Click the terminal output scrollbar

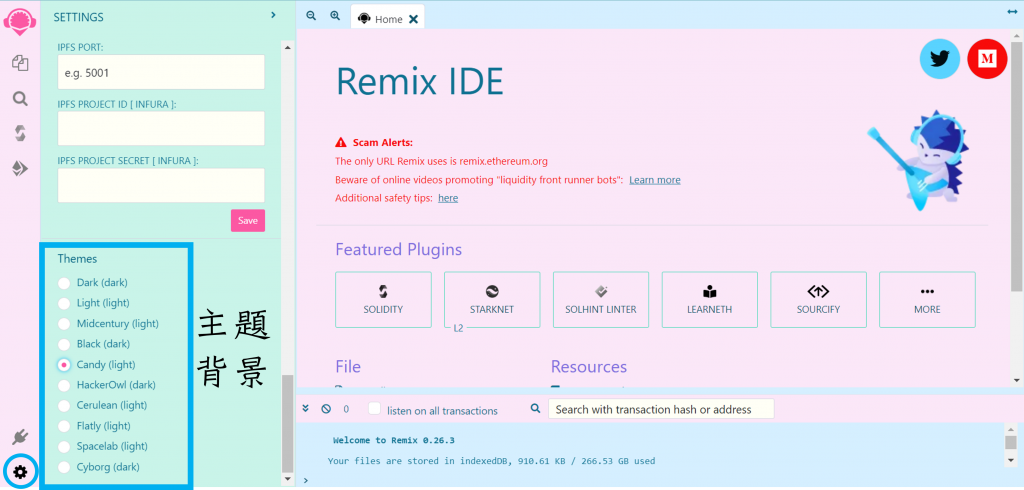[x=1010, y=442]
